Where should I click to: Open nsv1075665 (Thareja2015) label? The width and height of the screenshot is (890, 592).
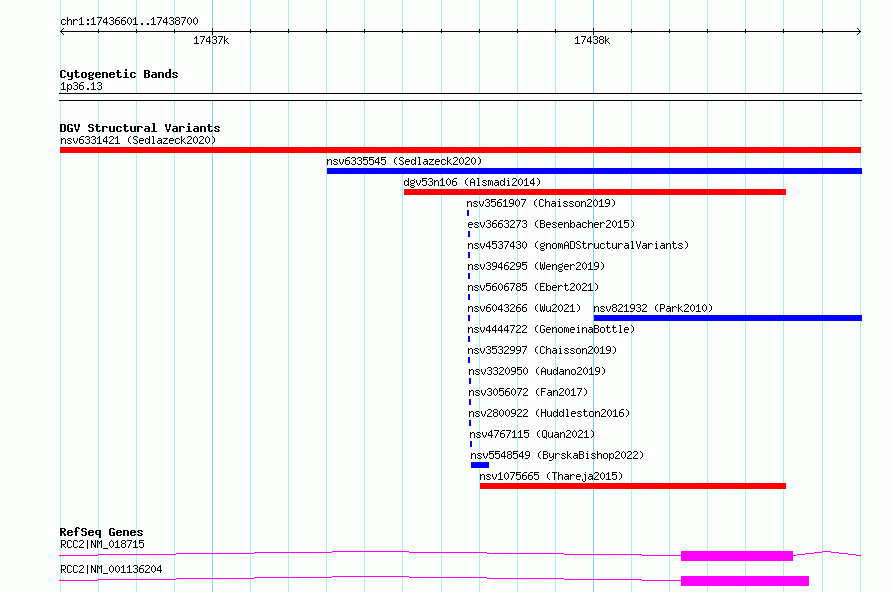point(551,476)
